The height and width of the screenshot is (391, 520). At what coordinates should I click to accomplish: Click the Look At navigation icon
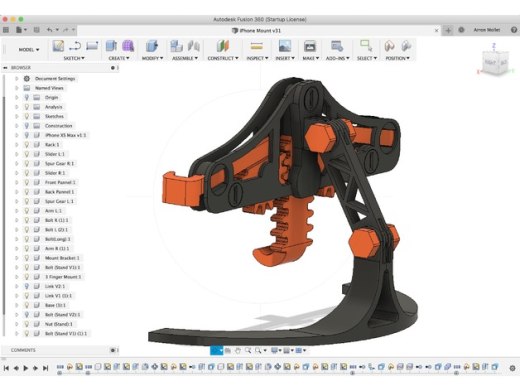[228, 350]
